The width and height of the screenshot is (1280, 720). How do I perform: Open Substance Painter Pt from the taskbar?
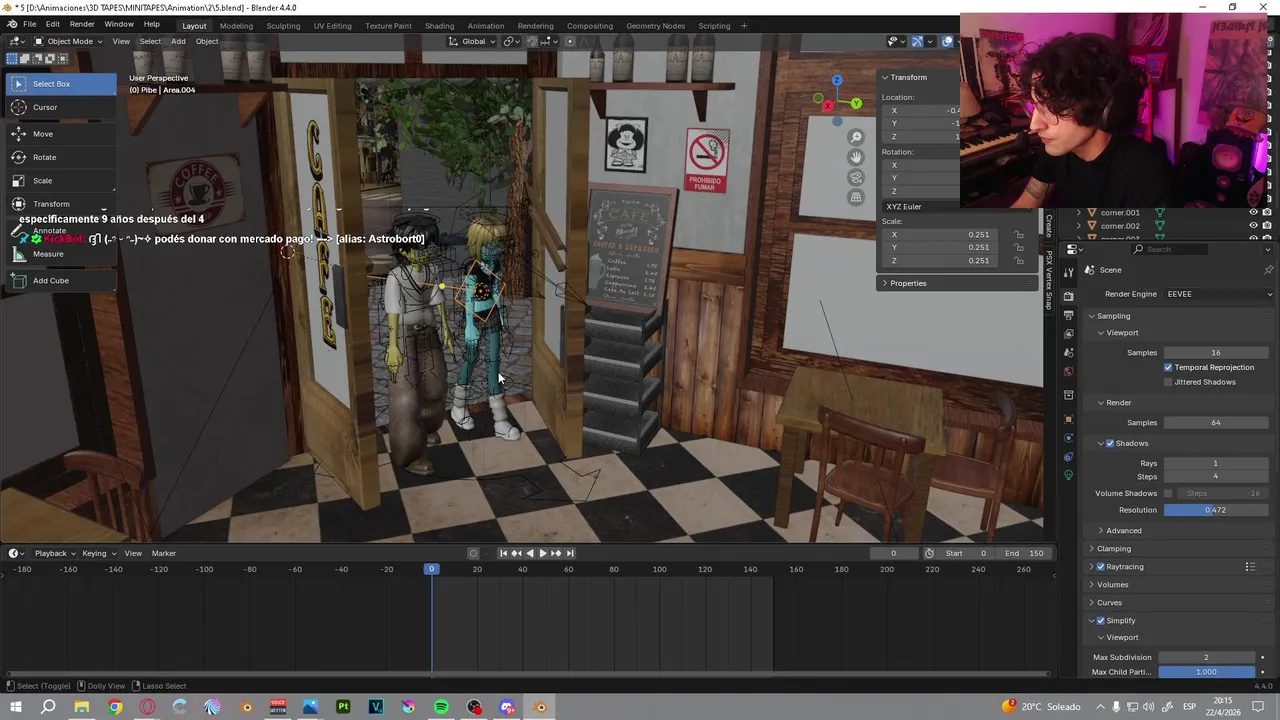343,707
